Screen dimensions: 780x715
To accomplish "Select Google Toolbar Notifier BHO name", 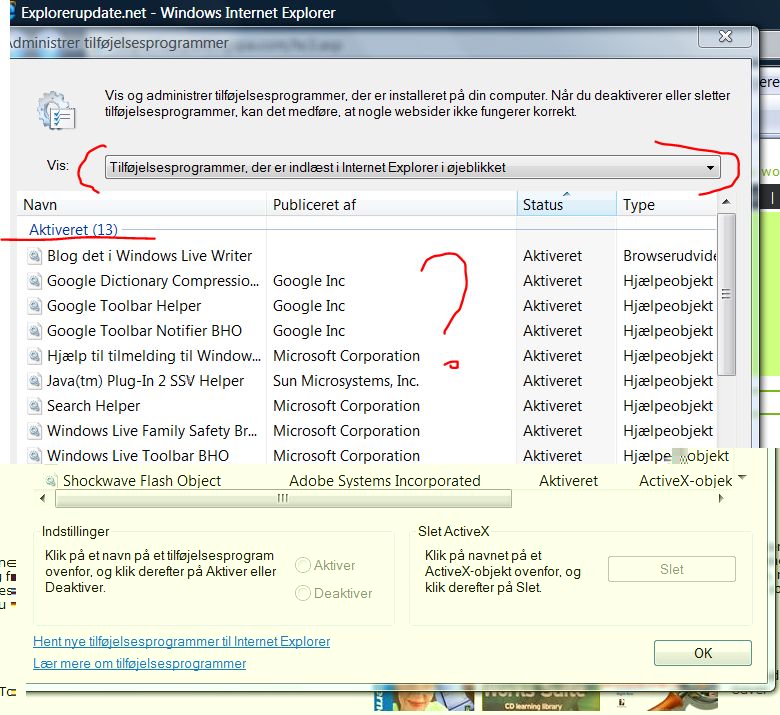I will coord(144,331).
